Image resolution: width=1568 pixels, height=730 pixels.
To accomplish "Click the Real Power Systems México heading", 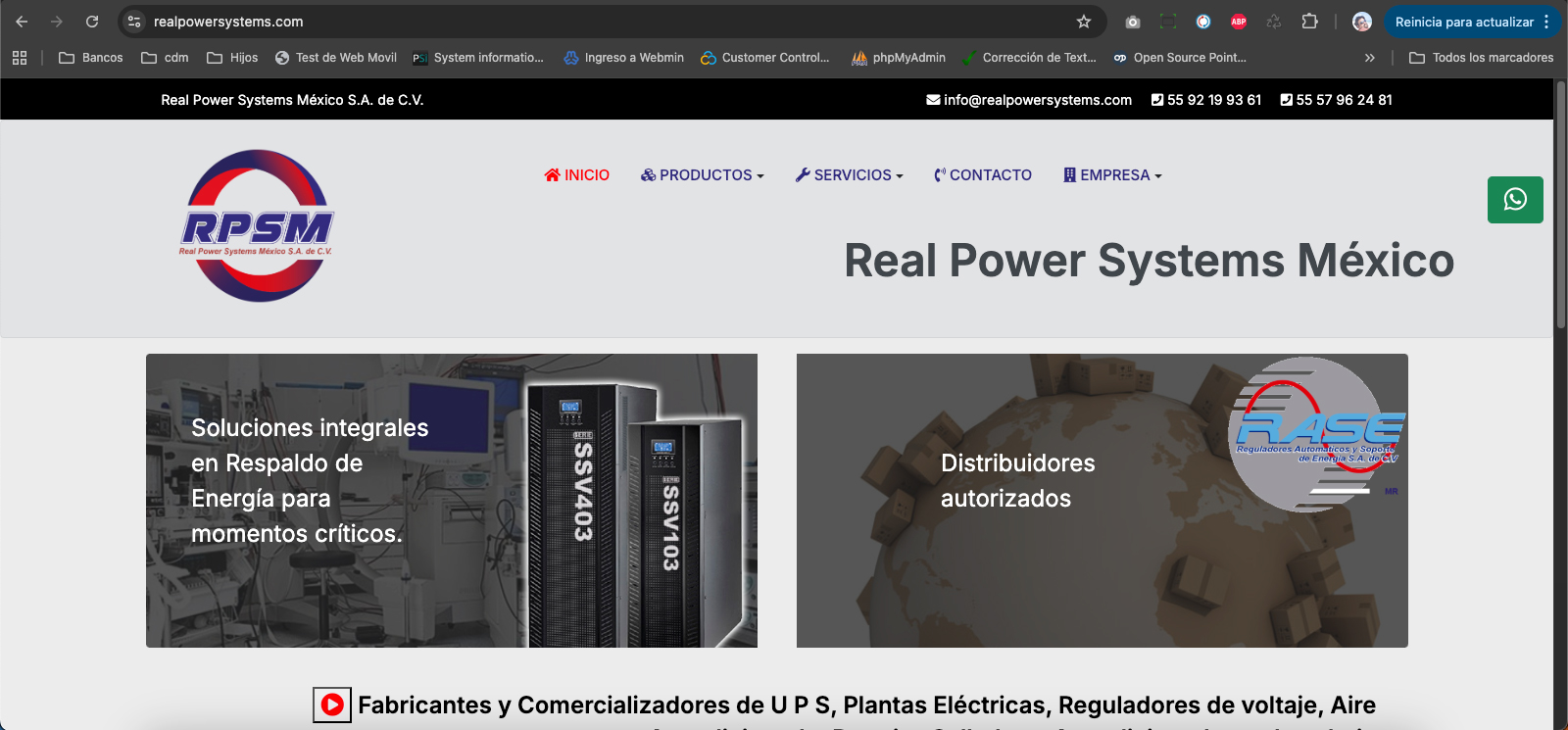I will coord(1150,261).
